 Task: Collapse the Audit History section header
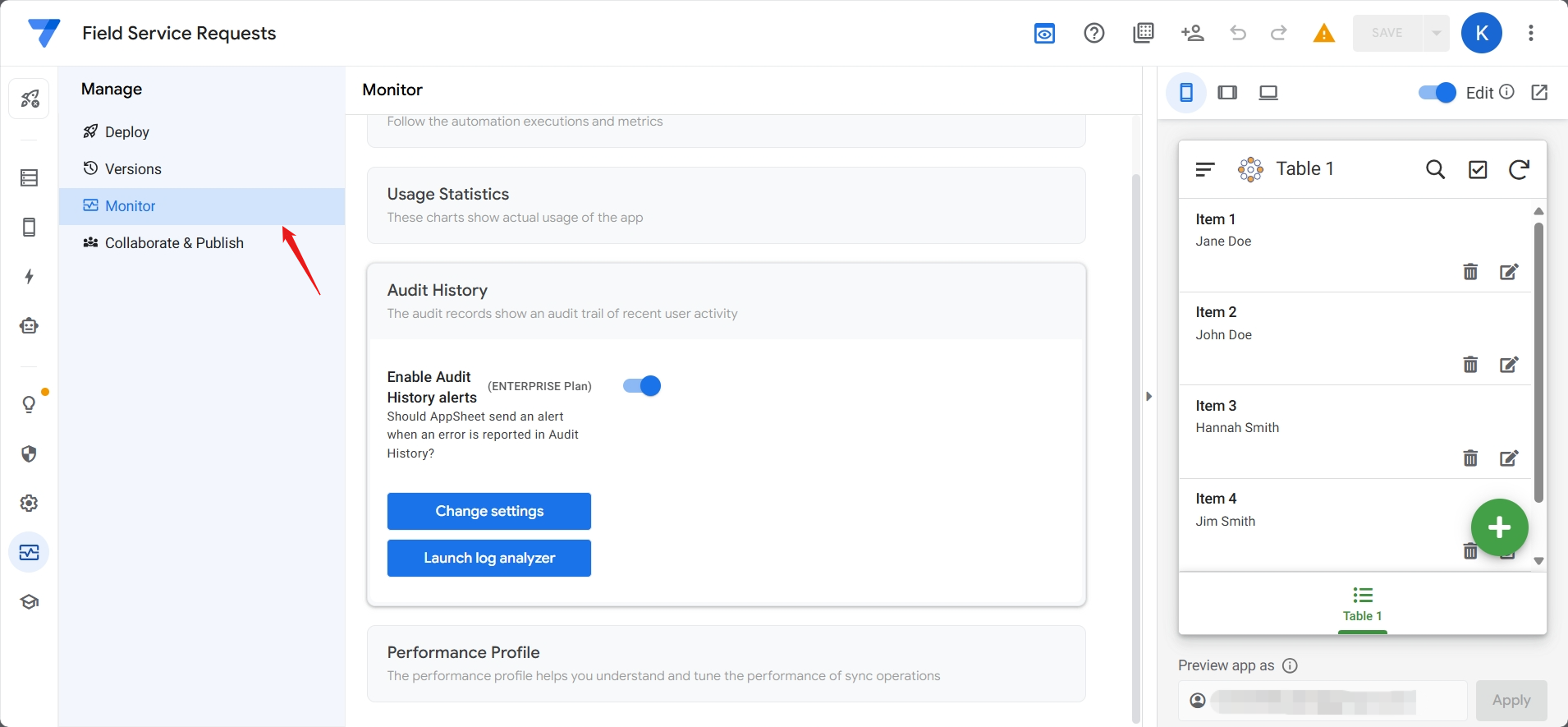coord(727,301)
